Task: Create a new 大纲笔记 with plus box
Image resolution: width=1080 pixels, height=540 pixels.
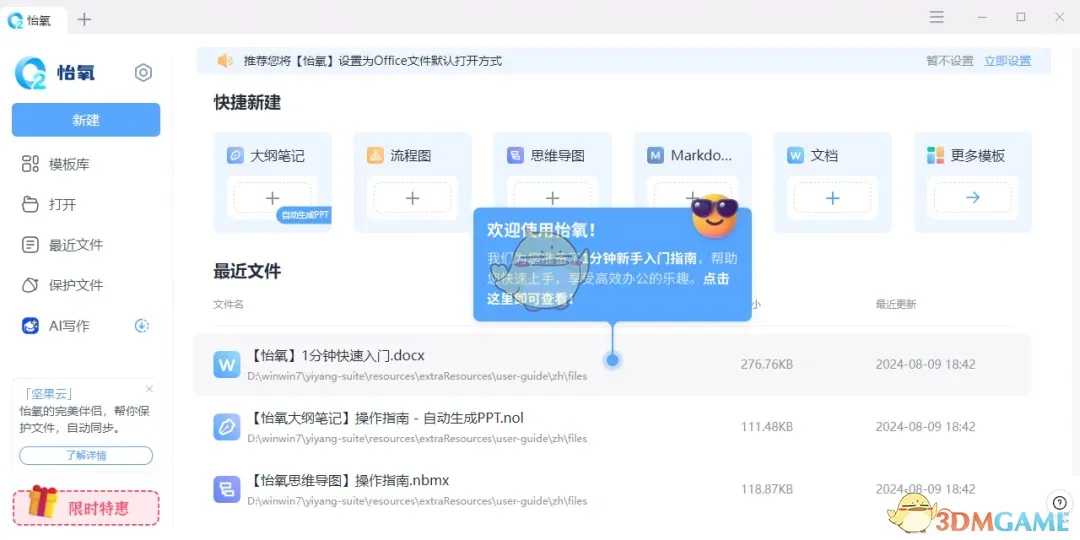Action: [273, 198]
